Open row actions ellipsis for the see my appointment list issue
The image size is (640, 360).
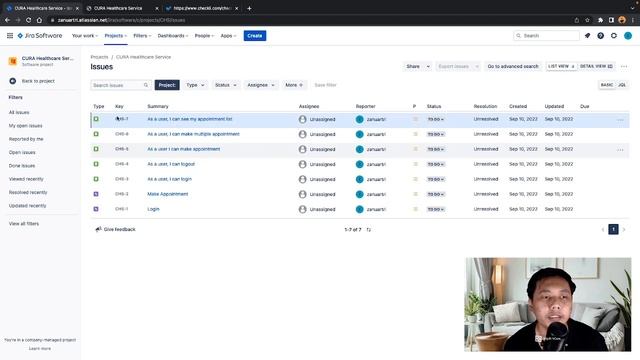620,120
